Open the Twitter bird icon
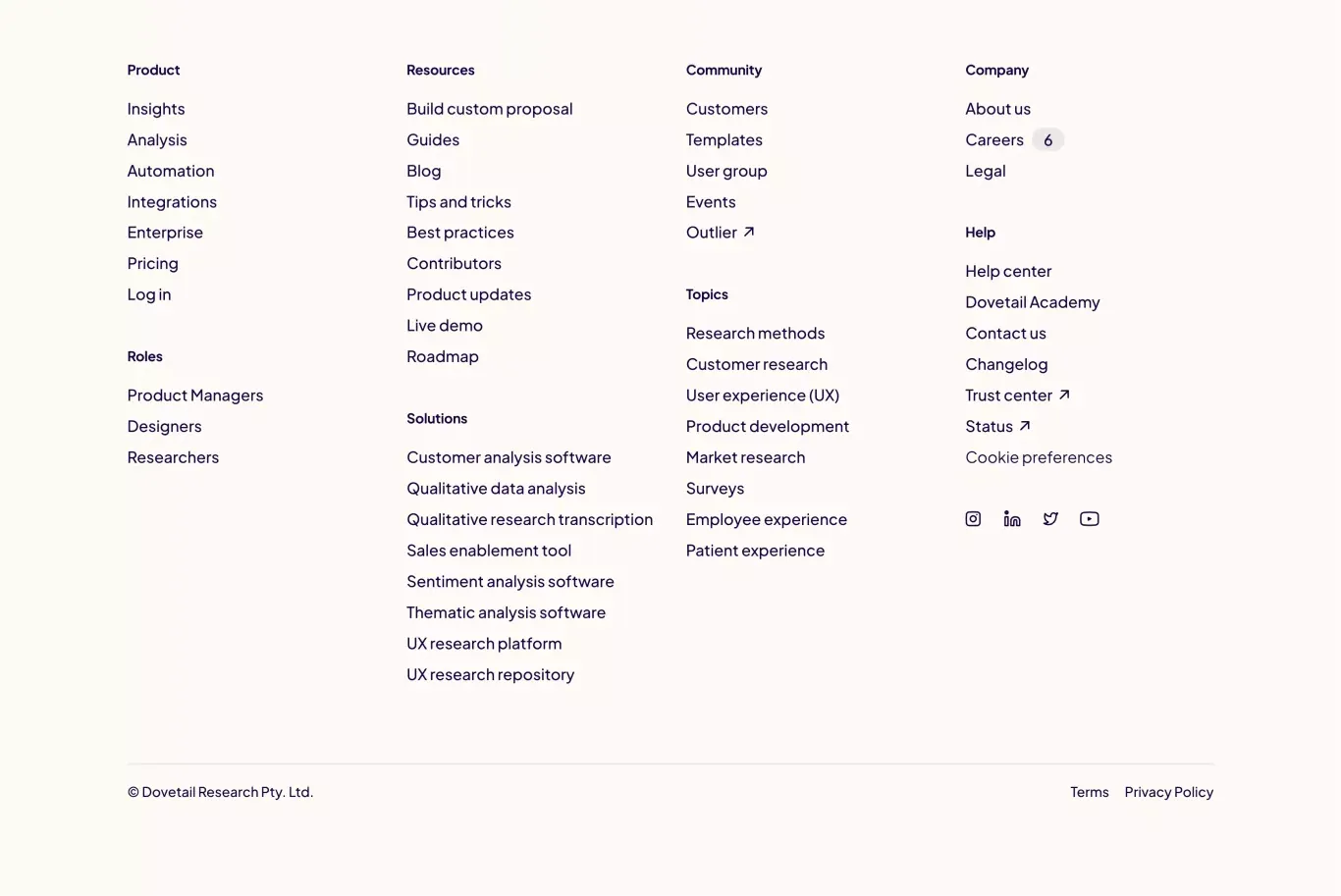The width and height of the screenshot is (1341, 896). coord(1050,519)
